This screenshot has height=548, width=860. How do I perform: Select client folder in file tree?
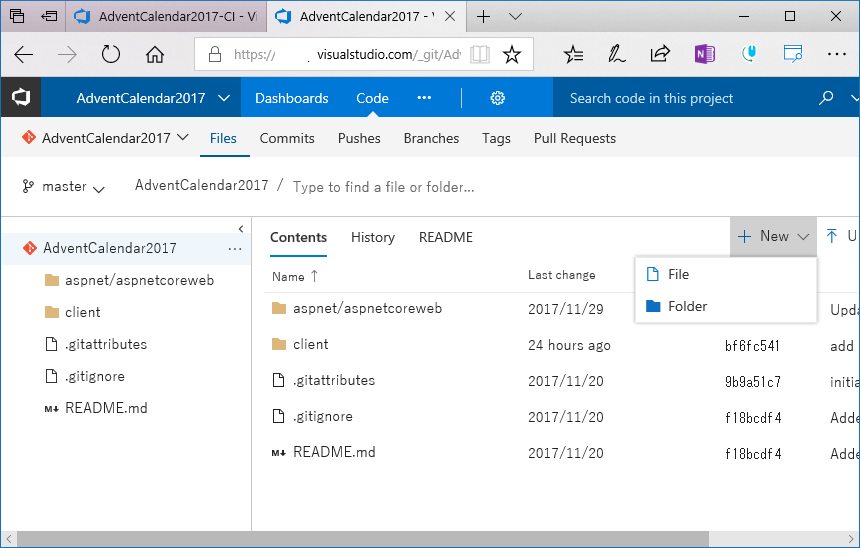point(82,312)
